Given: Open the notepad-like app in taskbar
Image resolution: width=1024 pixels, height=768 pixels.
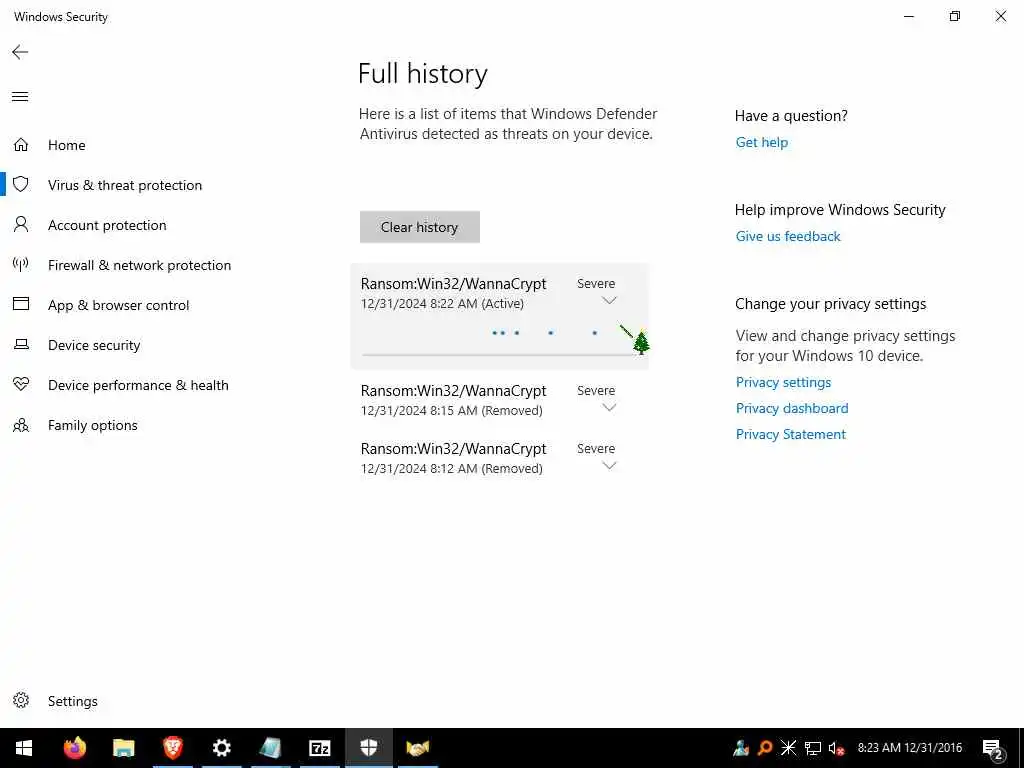Looking at the screenshot, I should click(x=270, y=748).
